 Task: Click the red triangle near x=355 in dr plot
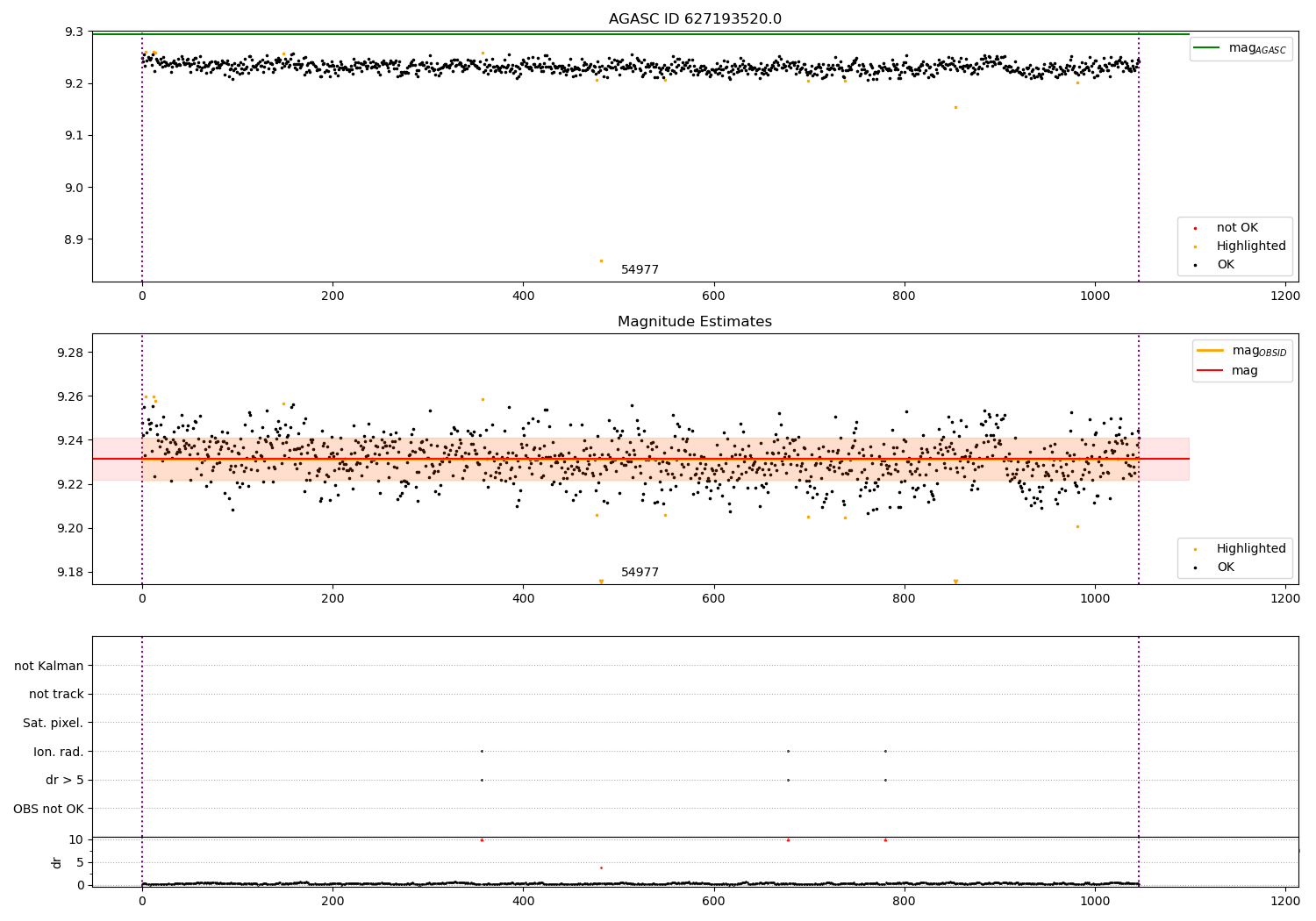click(482, 840)
